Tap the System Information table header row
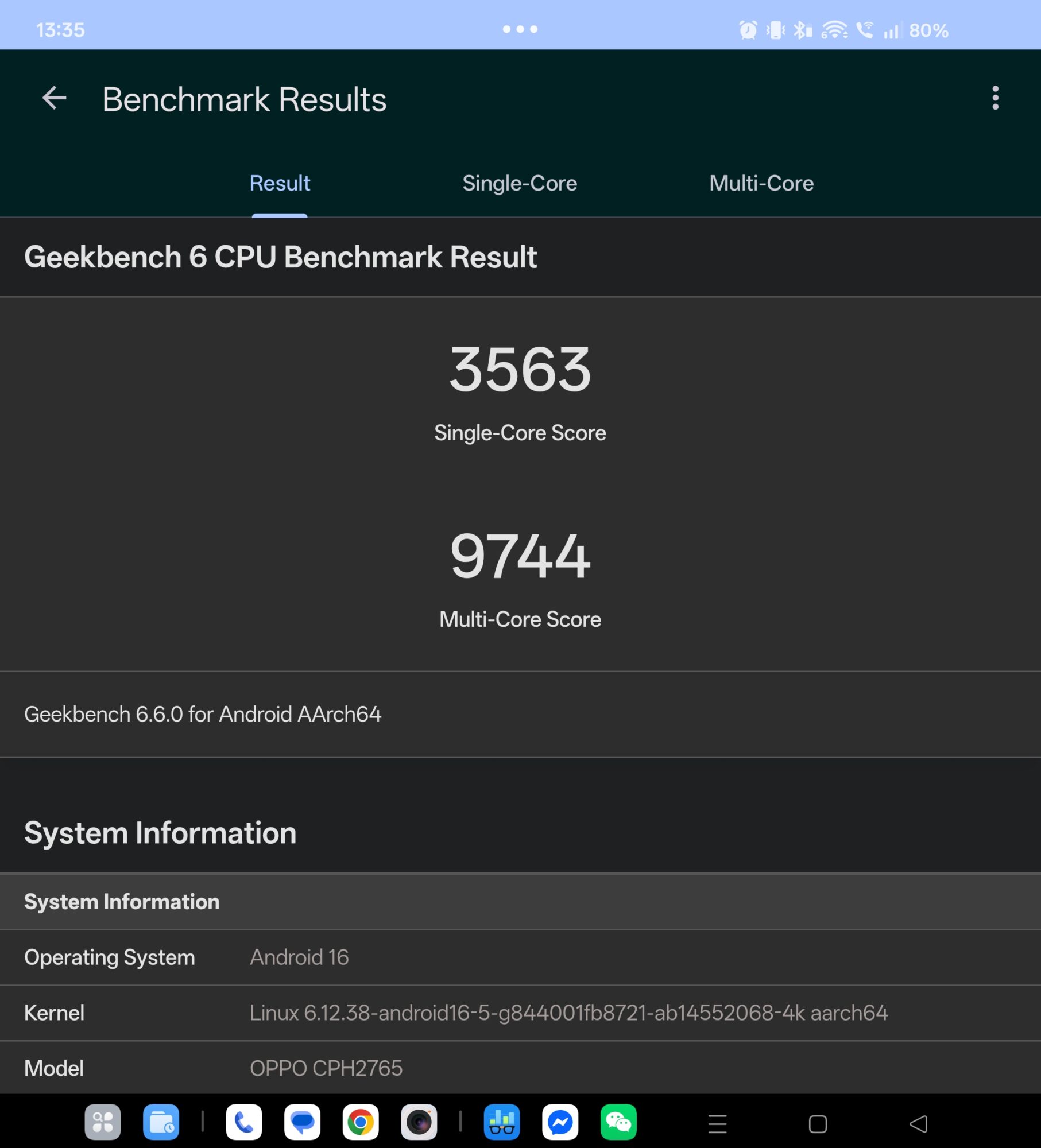The image size is (1041, 1148). tap(520, 902)
